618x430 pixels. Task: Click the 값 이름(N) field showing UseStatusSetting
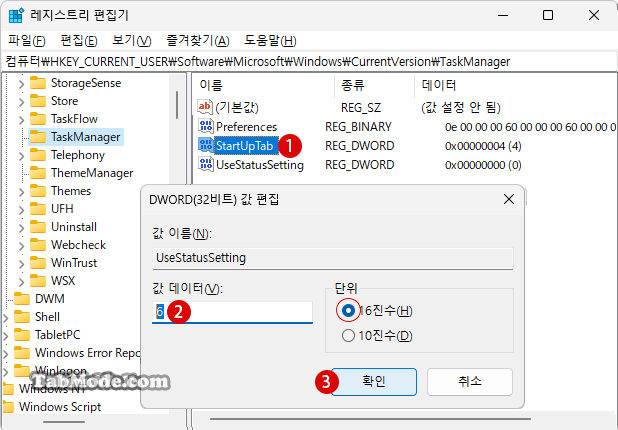point(333,258)
